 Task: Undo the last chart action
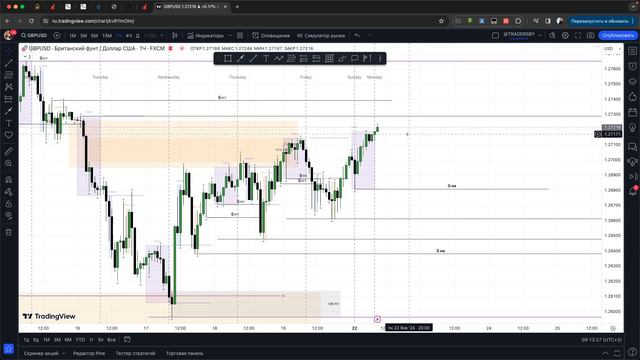click(357, 36)
